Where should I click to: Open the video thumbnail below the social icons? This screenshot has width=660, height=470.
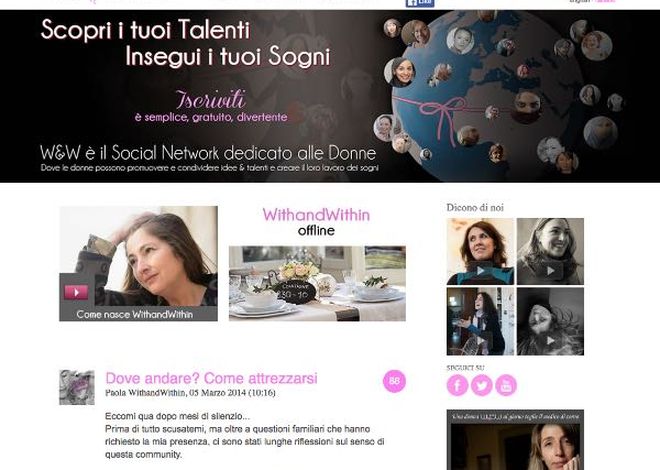point(515,440)
